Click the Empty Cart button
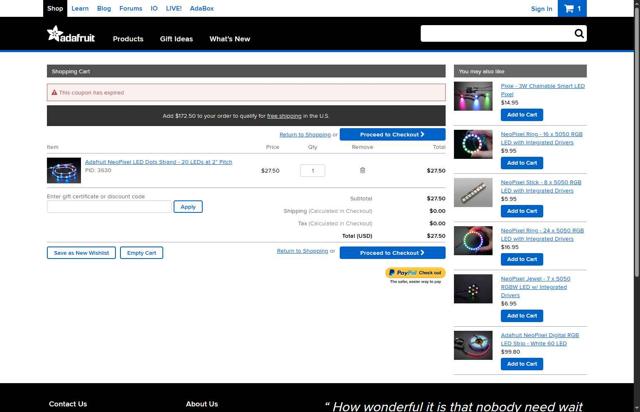Viewport: 640px width, 412px height. 141,253
